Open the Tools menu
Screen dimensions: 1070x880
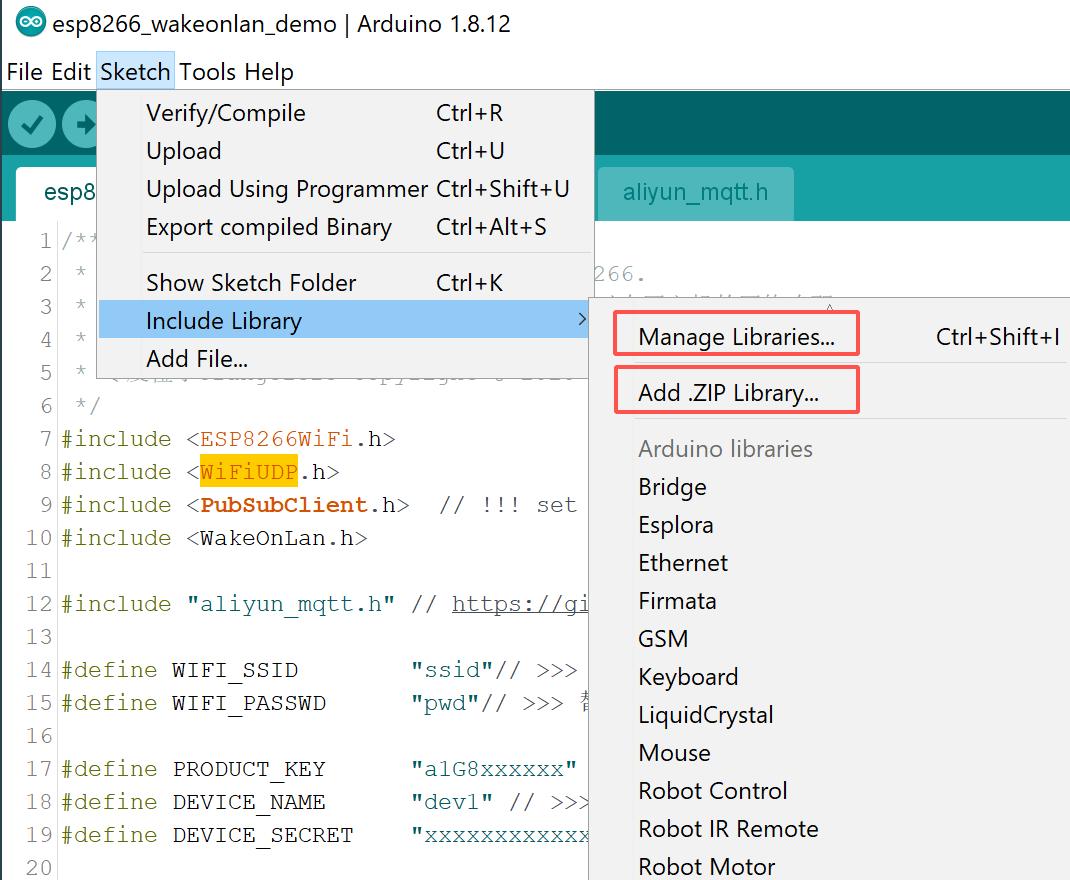[208, 72]
